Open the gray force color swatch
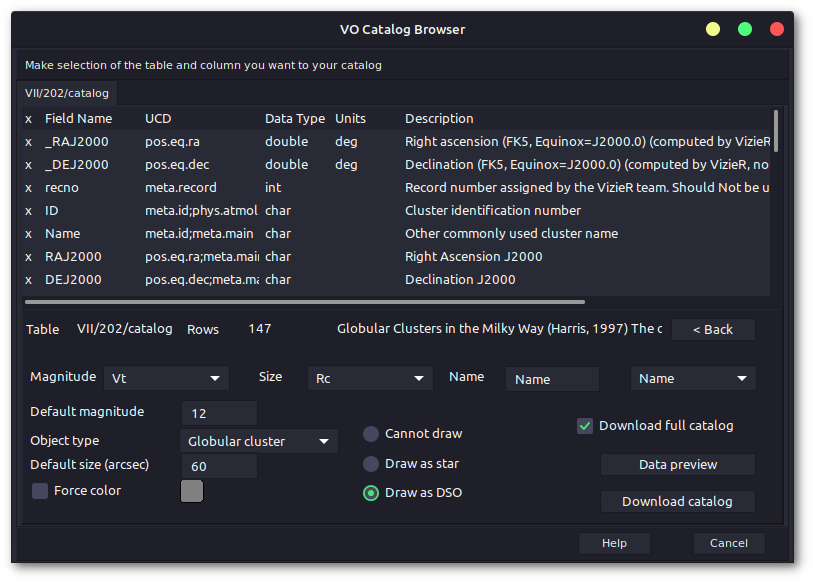 coord(192,491)
